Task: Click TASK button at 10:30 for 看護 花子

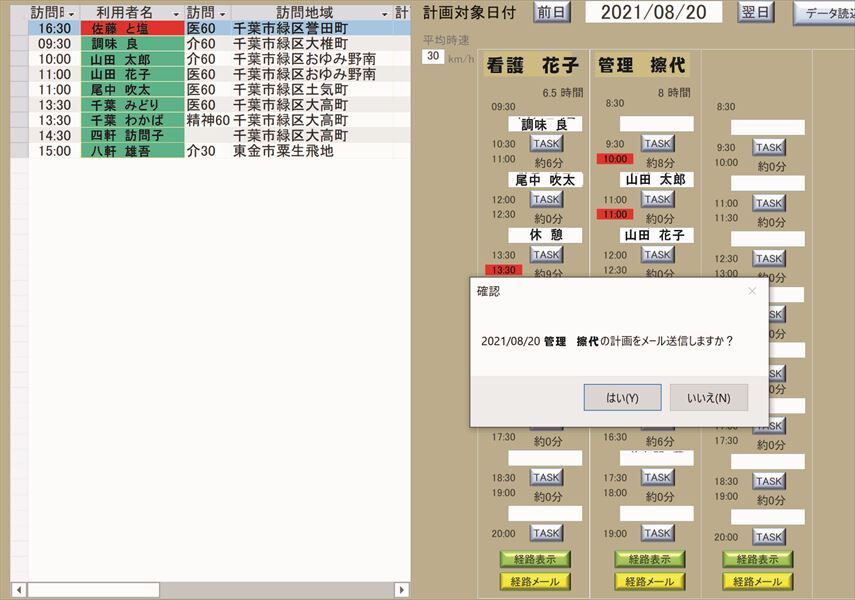Action: 546,143
